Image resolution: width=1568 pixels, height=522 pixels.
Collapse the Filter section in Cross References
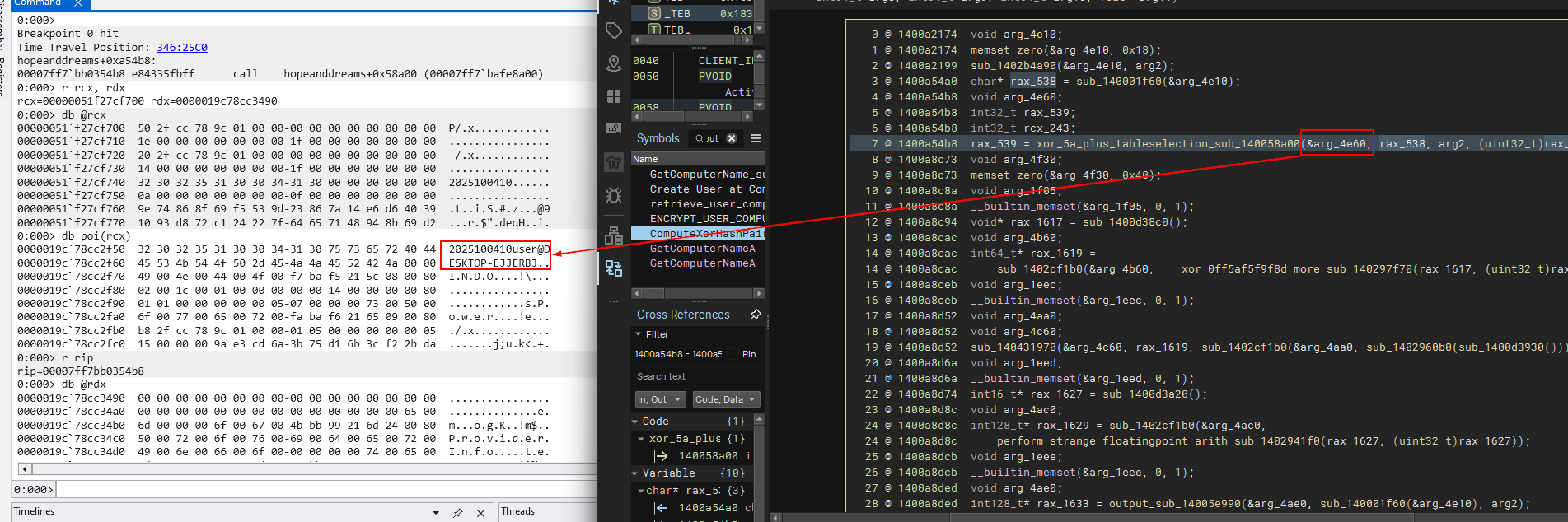tap(639, 334)
